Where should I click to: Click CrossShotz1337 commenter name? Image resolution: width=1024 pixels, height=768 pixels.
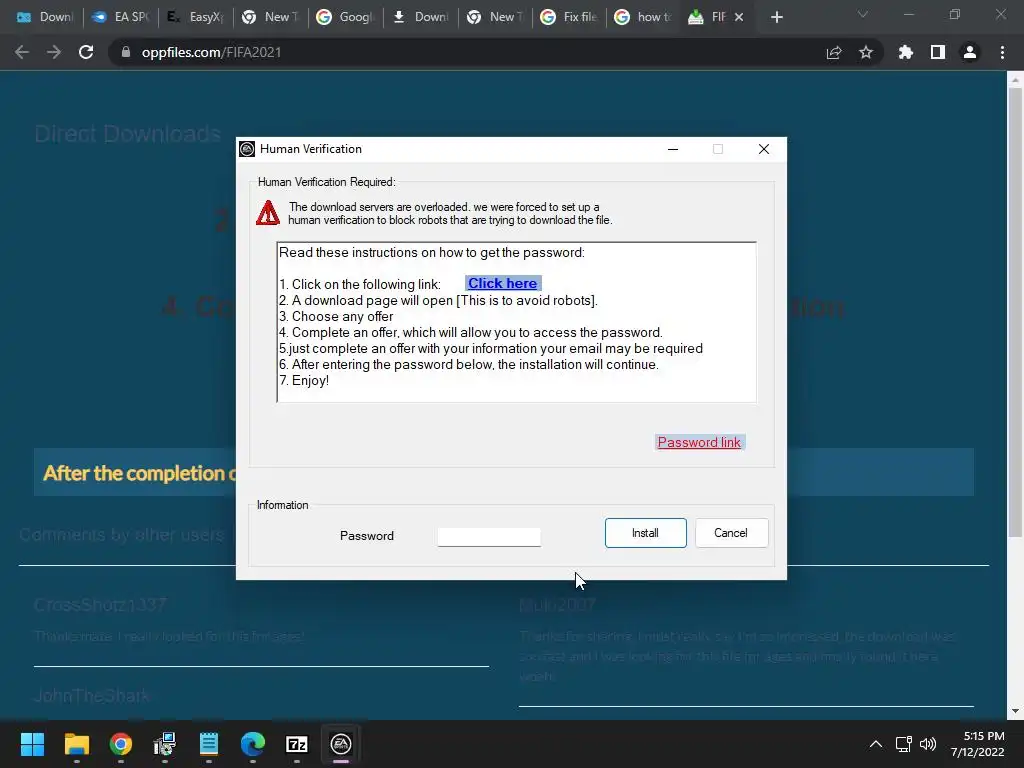point(100,605)
